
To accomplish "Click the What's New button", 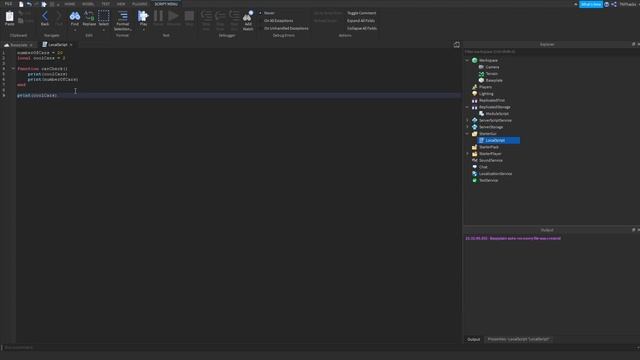I will (x=591, y=4).
